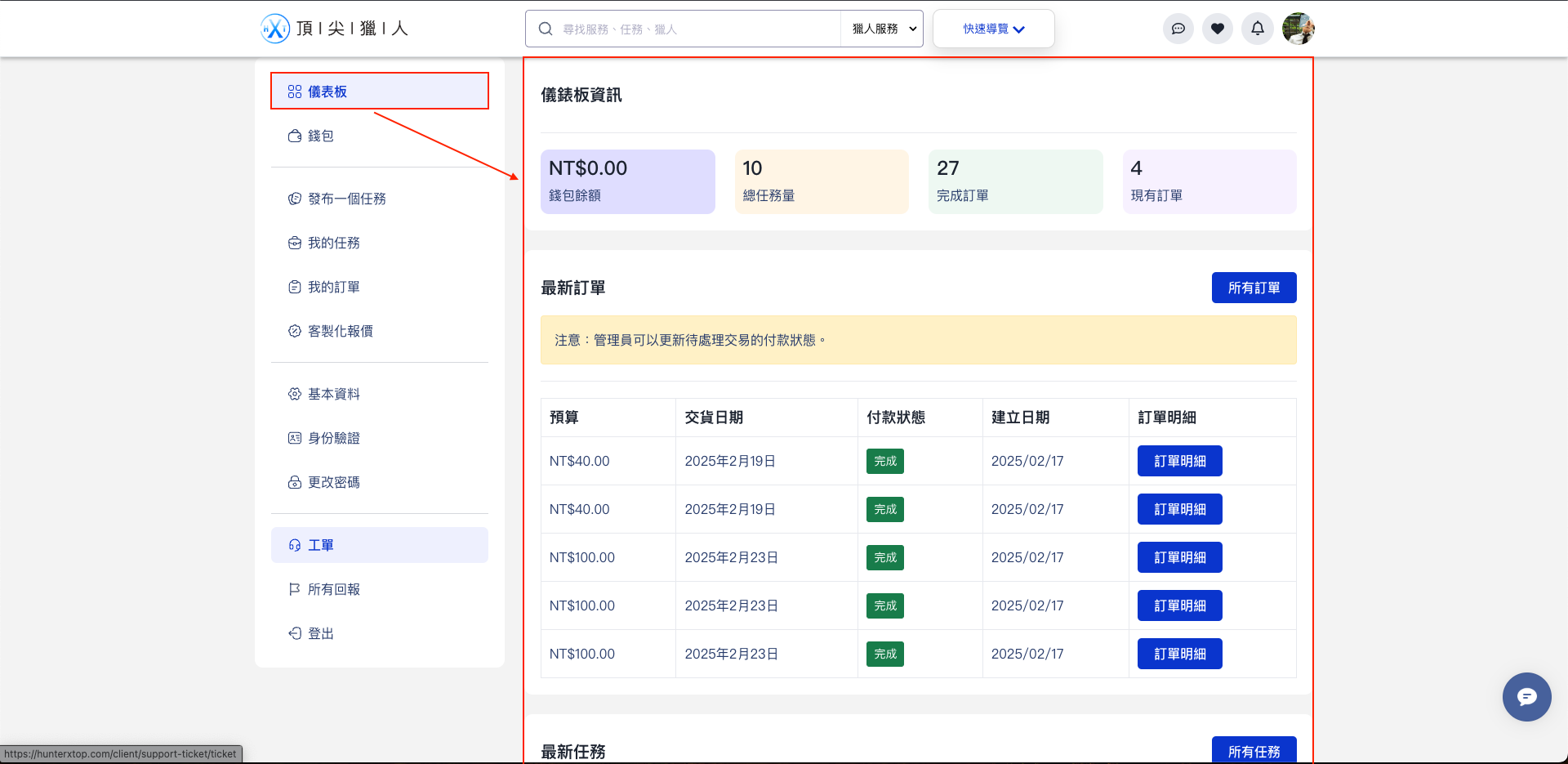The width and height of the screenshot is (1568, 764).
Task: Click the wallet icon beside 錢包
Action: 295,136
